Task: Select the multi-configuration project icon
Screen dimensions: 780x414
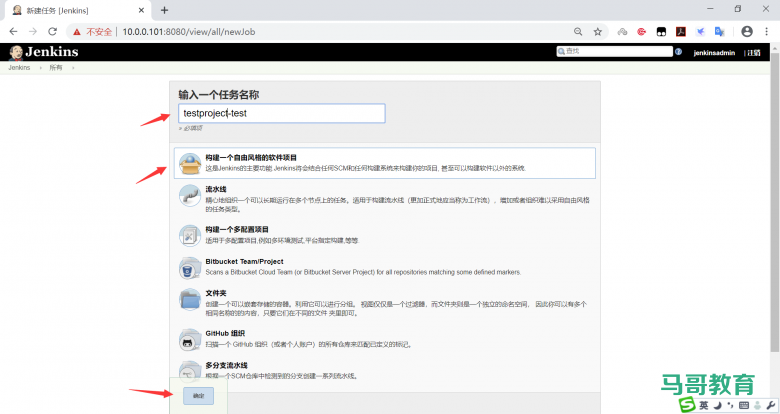Action: [190, 236]
